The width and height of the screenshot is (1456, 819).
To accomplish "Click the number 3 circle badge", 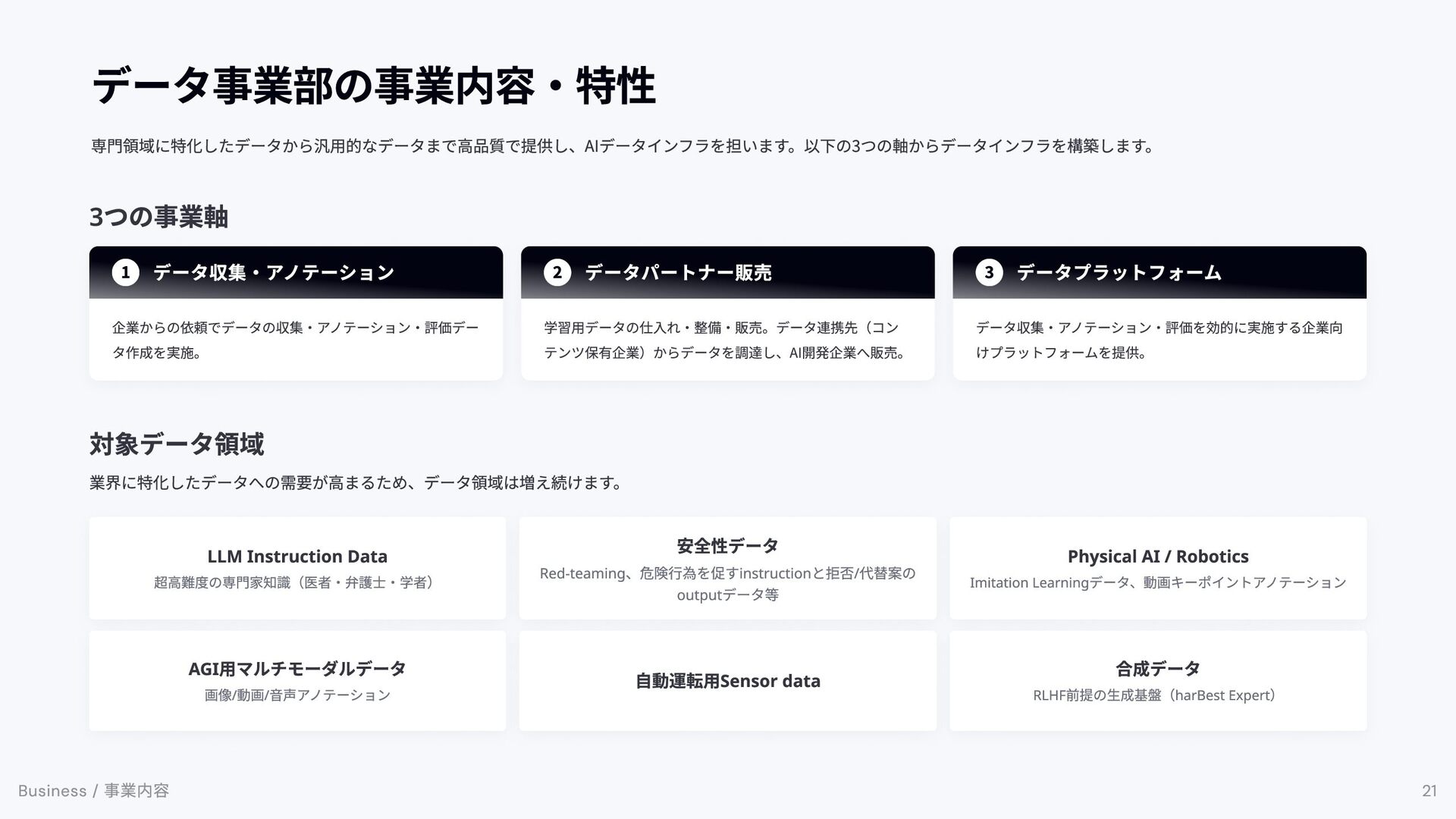I will pos(988,272).
